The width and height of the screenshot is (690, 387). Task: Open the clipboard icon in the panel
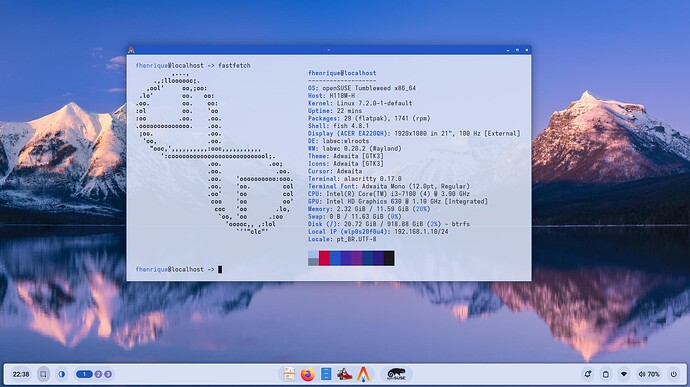pyautogui.click(x=606, y=374)
